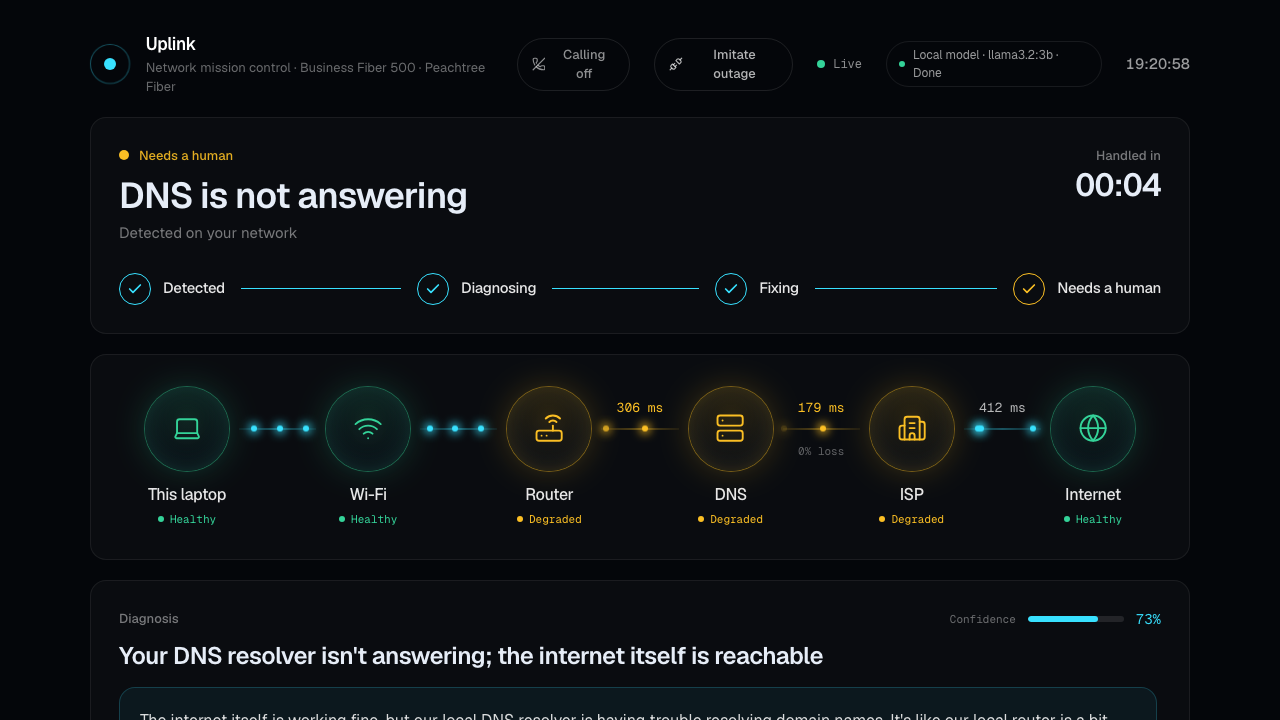1280x720 pixels.
Task: Click the Your DNS resolver diagnosis headline
Action: coord(471,656)
